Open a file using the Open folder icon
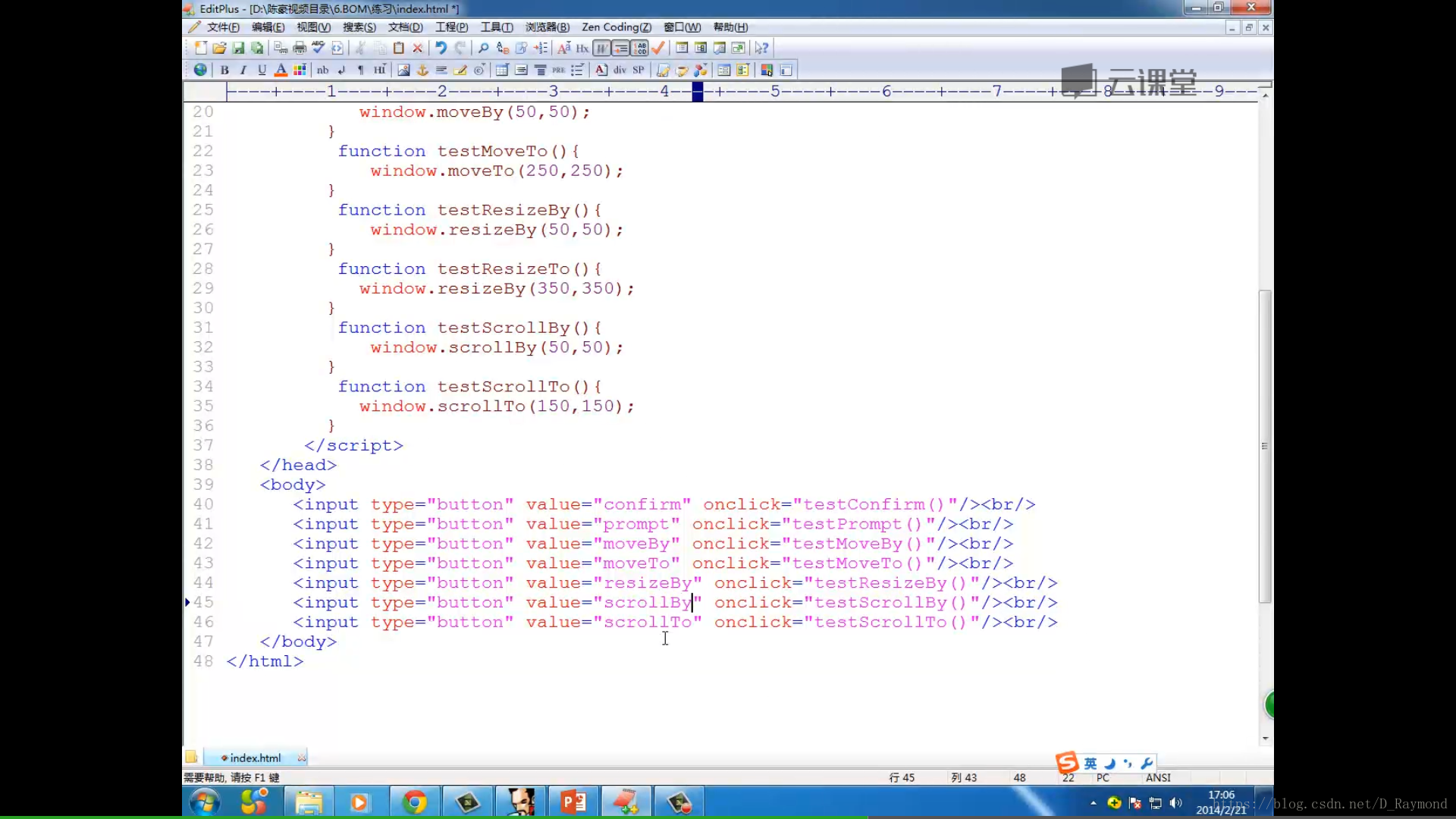1456x819 pixels. pyautogui.click(x=219, y=48)
